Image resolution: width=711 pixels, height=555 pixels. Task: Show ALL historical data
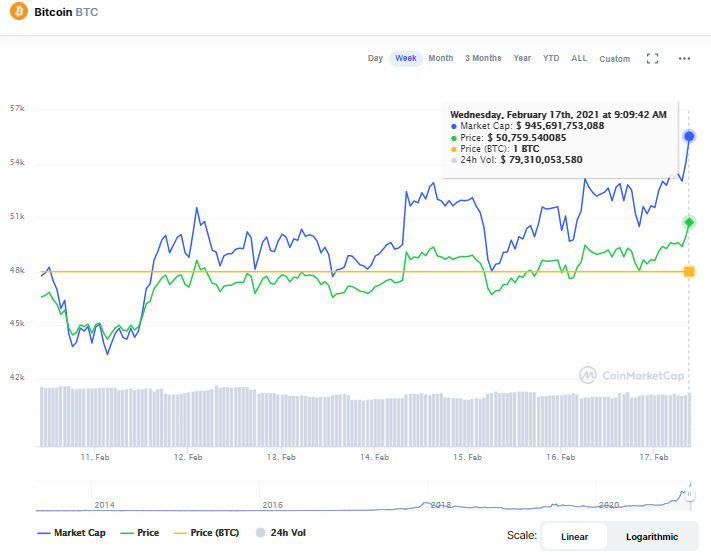click(579, 59)
